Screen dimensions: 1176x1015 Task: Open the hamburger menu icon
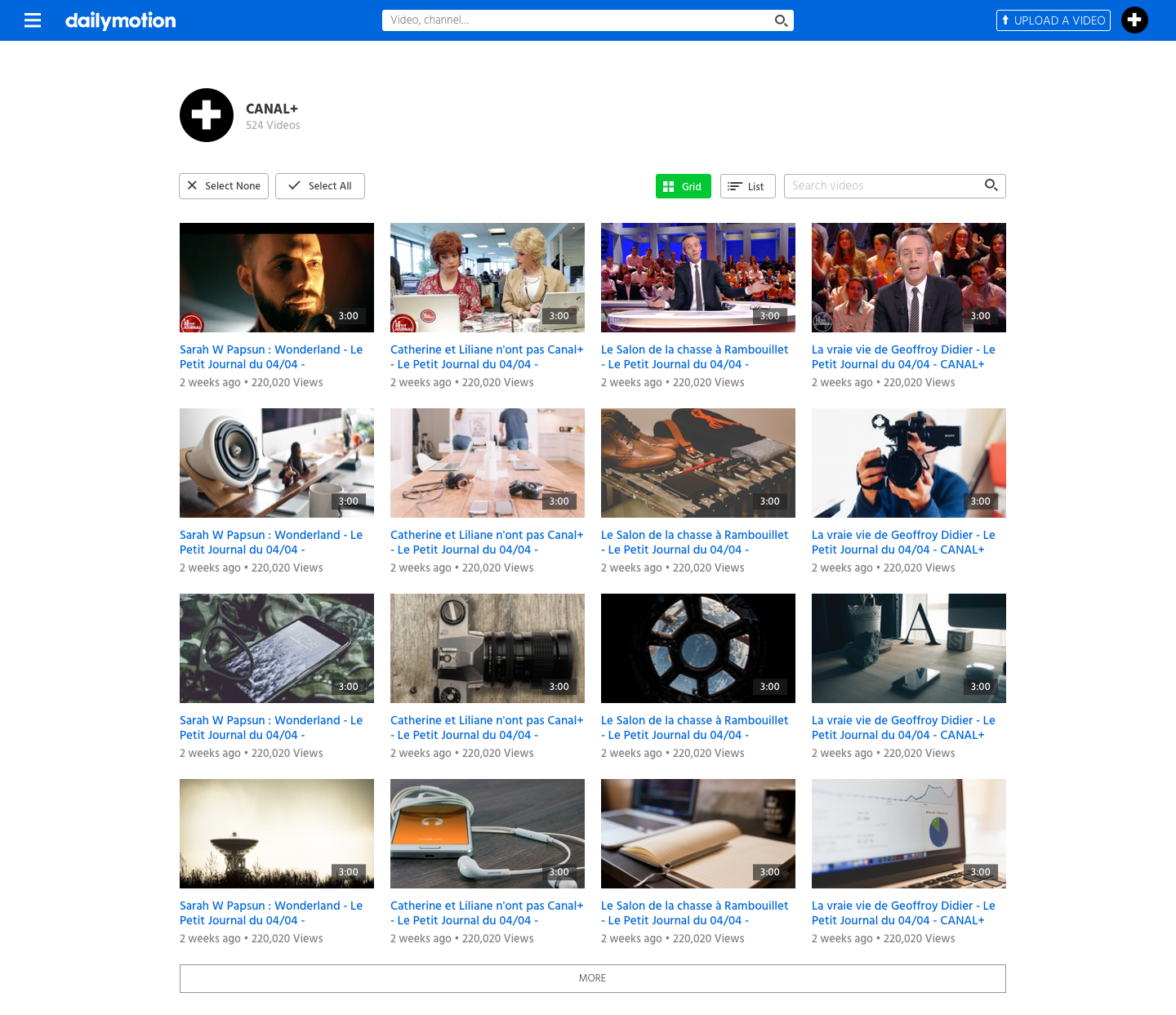coord(33,20)
